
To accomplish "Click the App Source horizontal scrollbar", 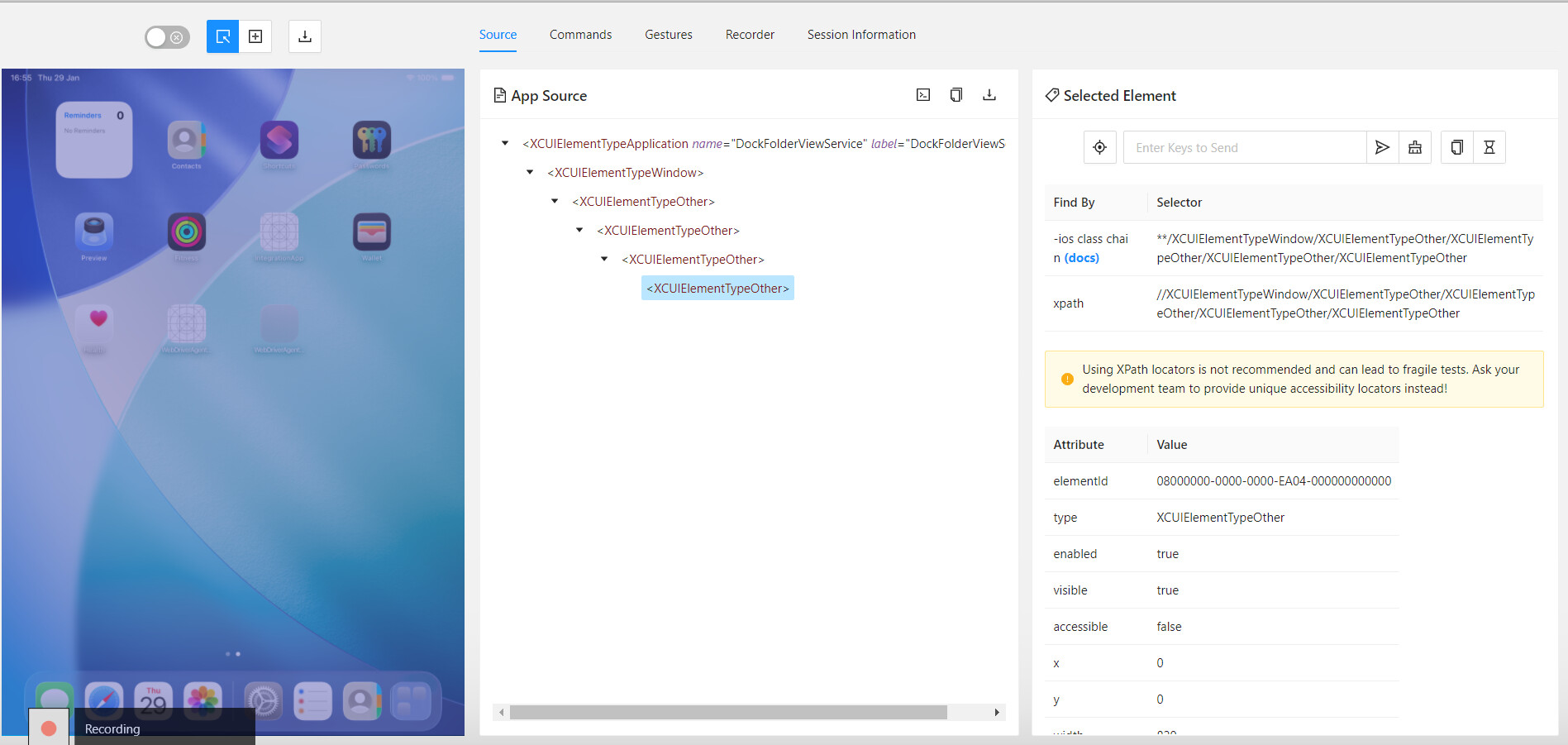I will coord(727,713).
